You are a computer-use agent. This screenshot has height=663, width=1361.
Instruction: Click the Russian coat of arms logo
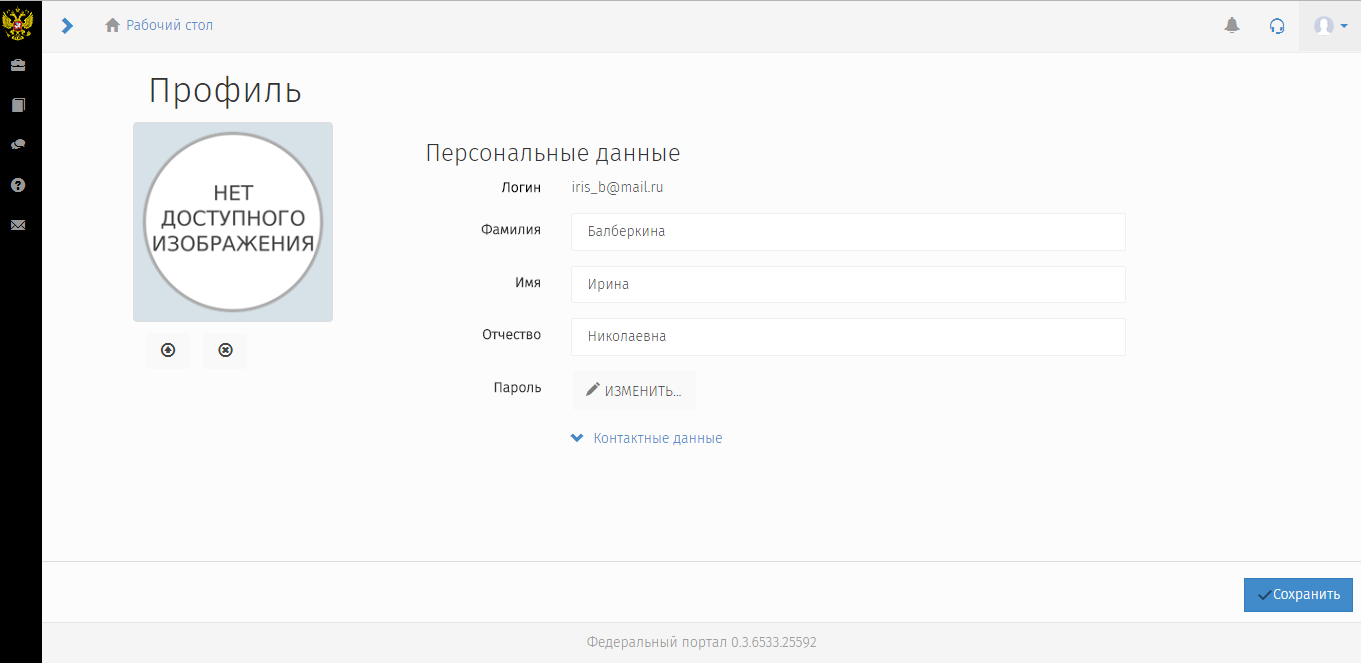coord(18,24)
